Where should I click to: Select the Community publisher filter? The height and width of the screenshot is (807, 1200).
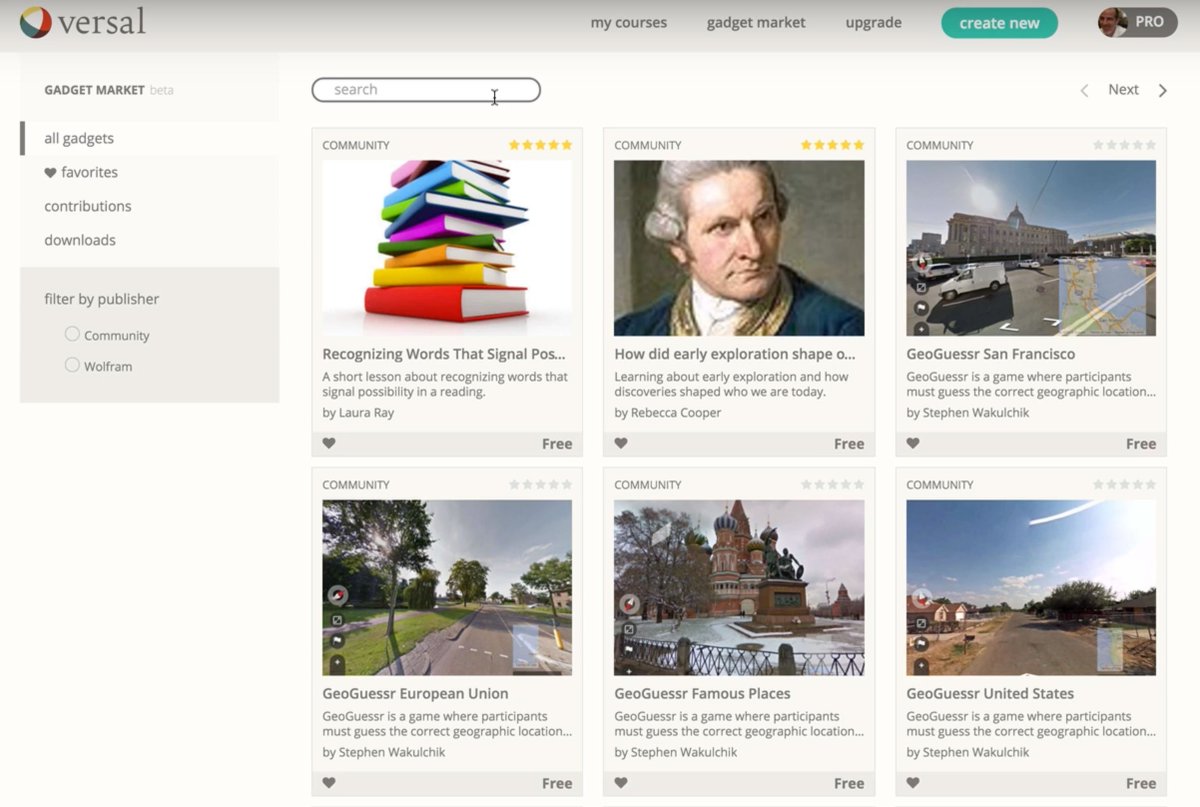72,334
